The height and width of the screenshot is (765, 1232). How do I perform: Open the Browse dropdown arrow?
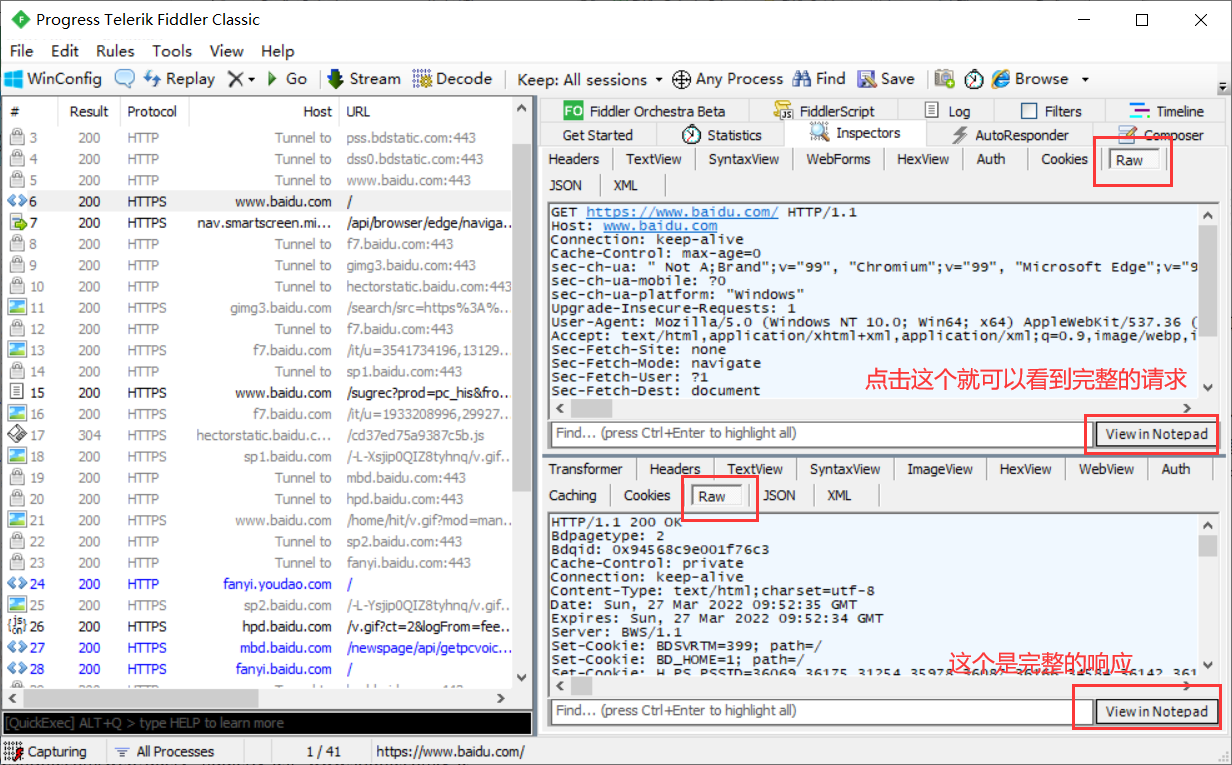point(1085,79)
